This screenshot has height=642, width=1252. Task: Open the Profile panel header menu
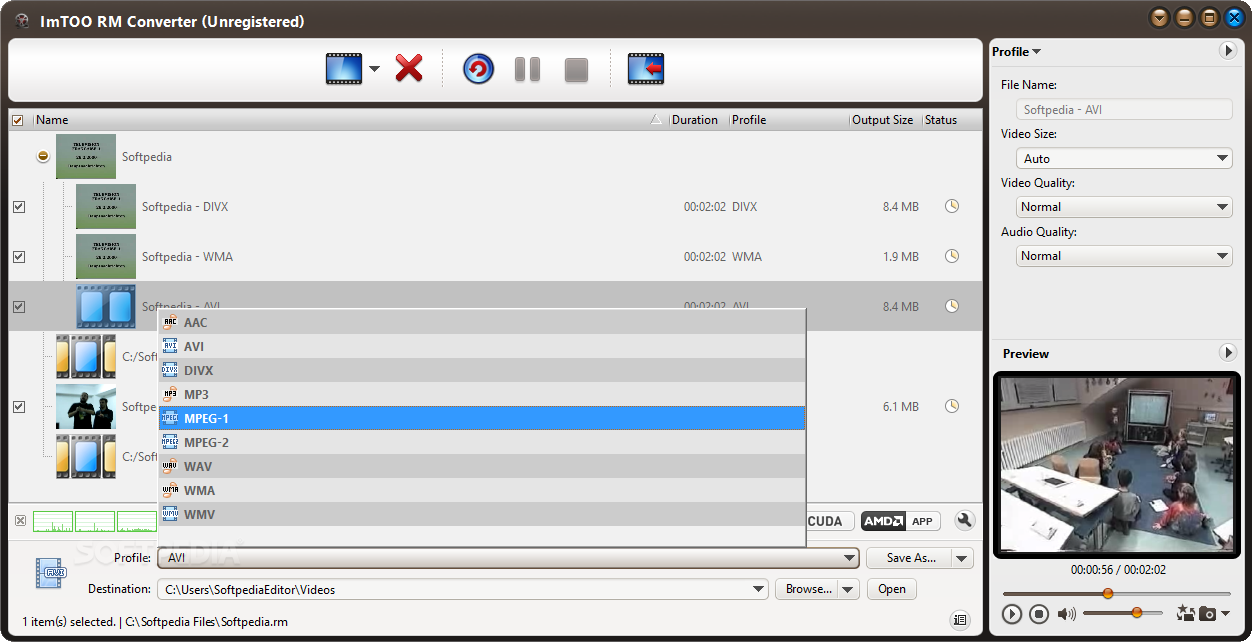tap(1016, 52)
